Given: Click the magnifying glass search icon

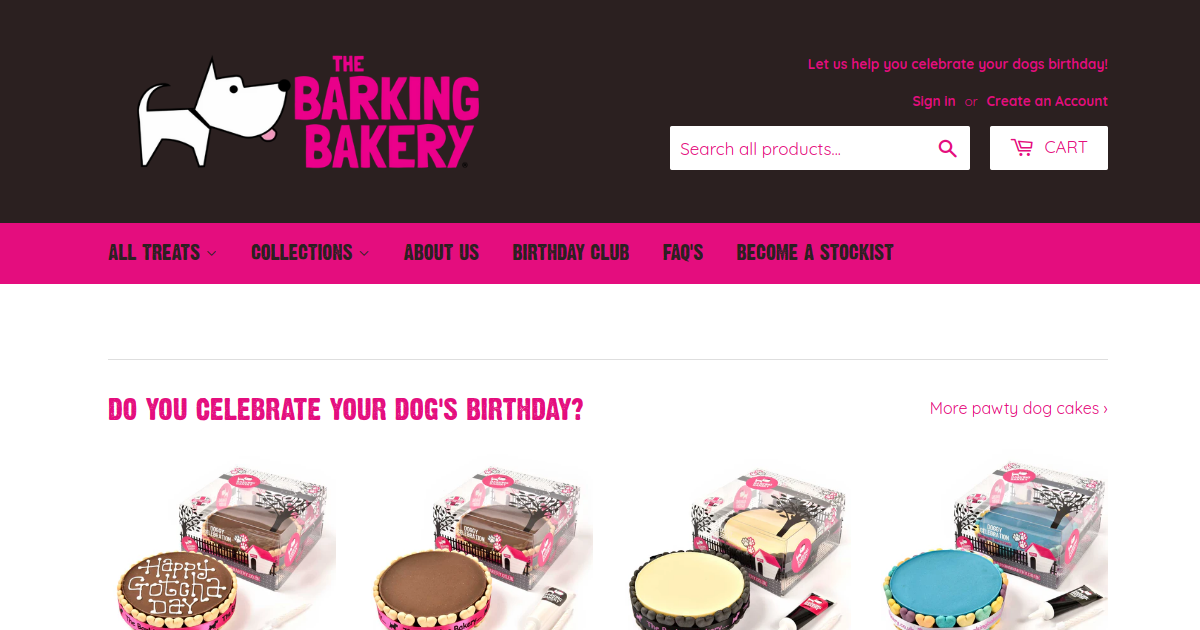Looking at the screenshot, I should [948, 148].
